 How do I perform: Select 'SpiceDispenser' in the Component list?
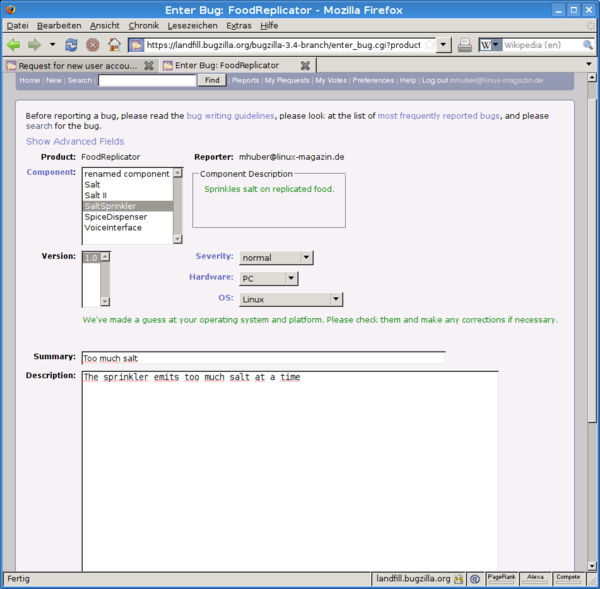pyautogui.click(x=127, y=217)
